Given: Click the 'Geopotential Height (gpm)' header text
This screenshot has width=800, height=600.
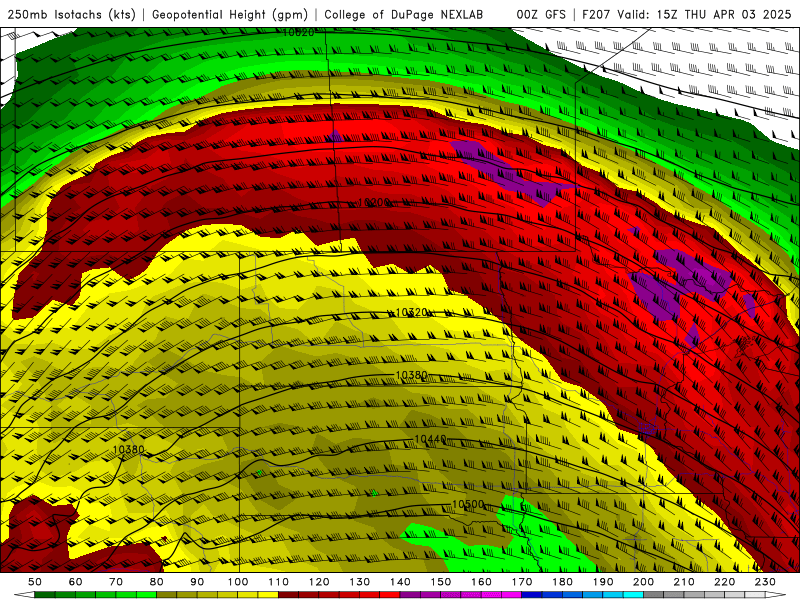Looking at the screenshot, I should point(230,14).
